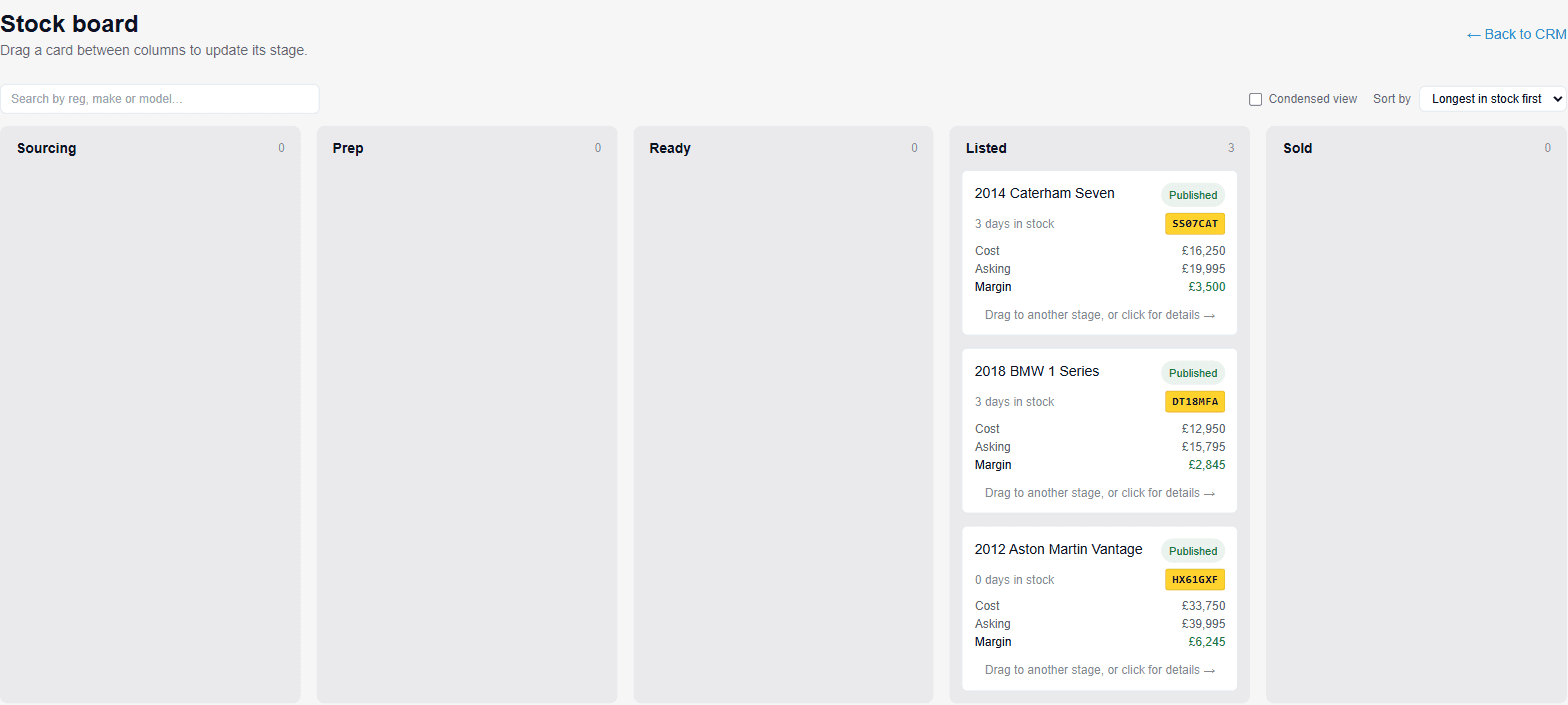Viewport: 1568px width, 705px height.
Task: Open the 2014 Caterham Seven card title
Action: pyautogui.click(x=1044, y=193)
